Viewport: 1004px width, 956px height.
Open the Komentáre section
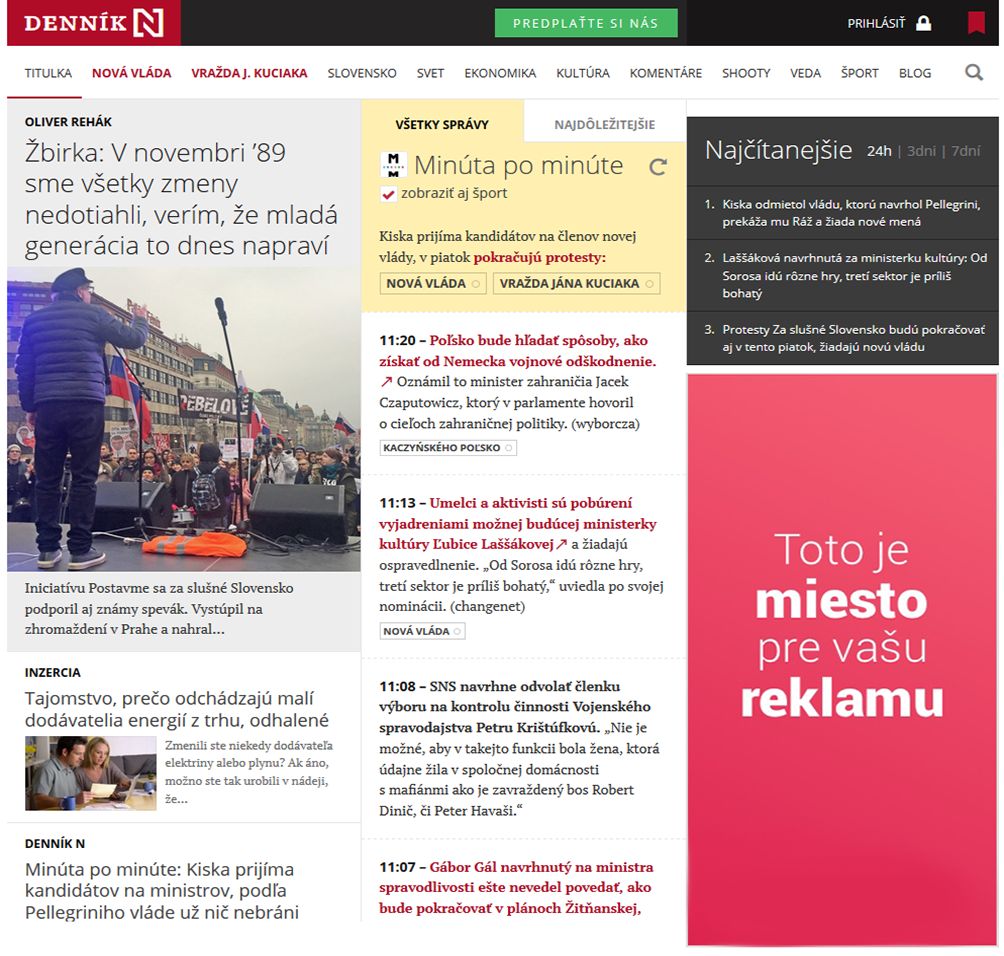pyautogui.click(x=666, y=73)
